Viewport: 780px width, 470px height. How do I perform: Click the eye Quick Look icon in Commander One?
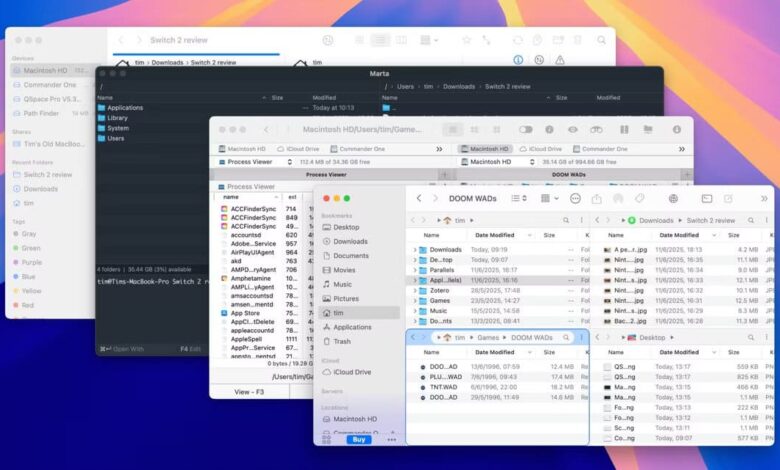click(x=573, y=129)
